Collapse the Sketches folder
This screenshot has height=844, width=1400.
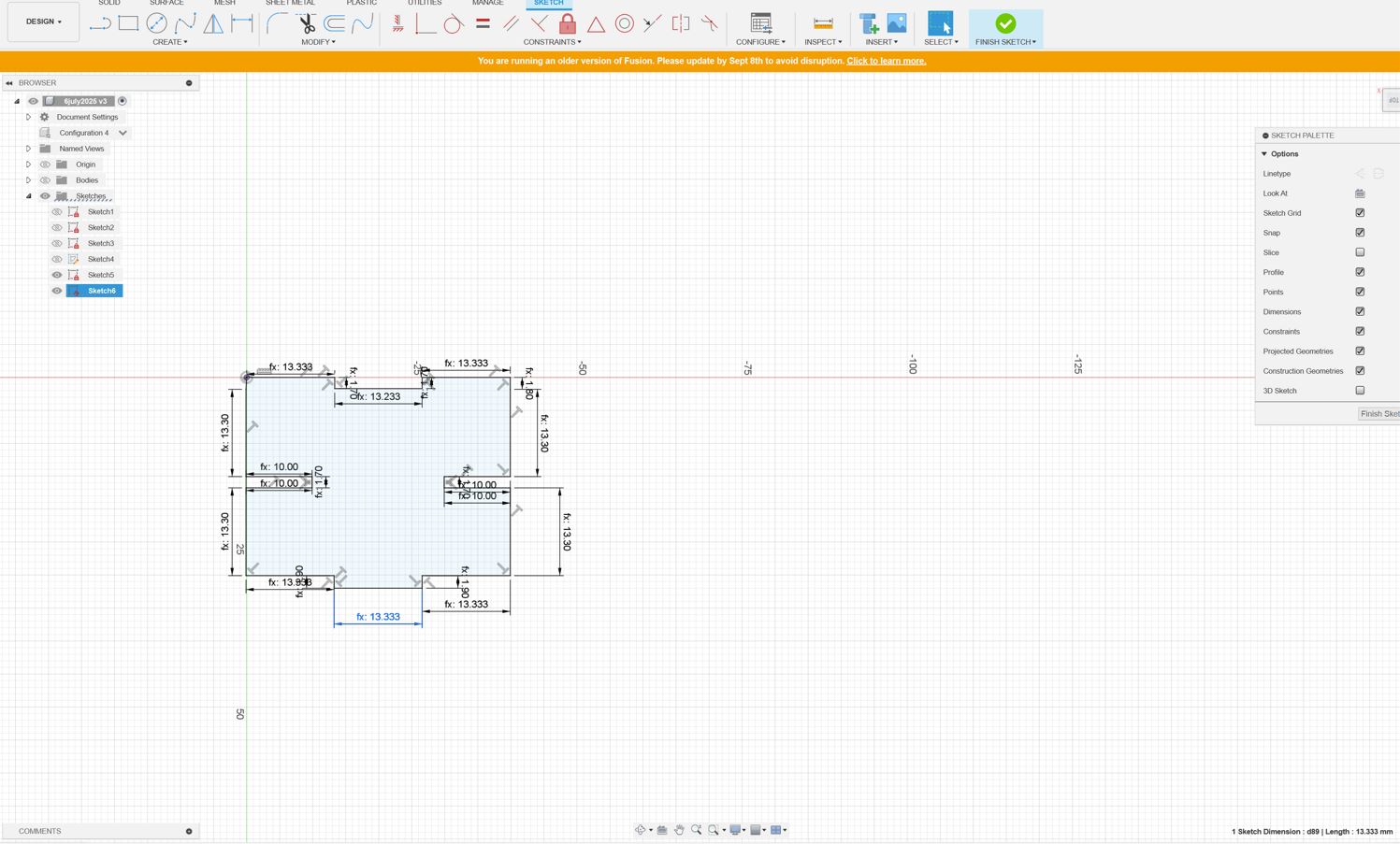coord(28,196)
